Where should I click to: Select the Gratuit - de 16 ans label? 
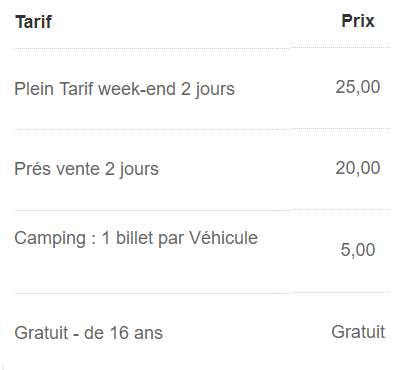click(88, 333)
